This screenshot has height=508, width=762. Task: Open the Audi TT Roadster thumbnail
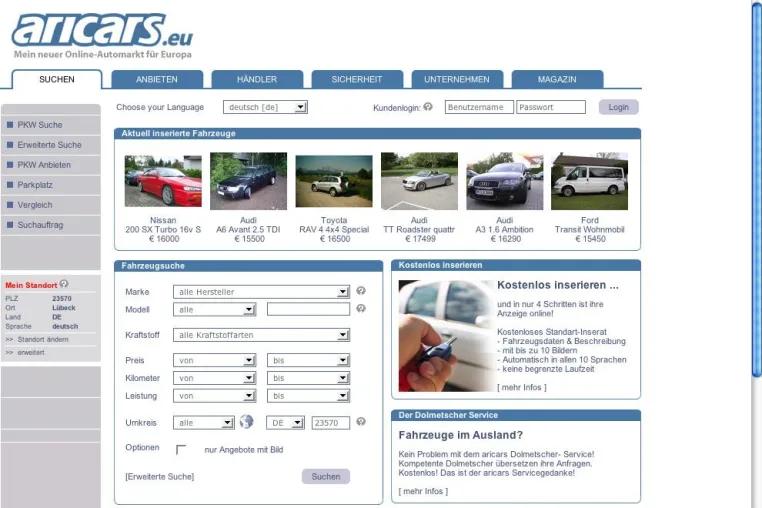point(419,181)
